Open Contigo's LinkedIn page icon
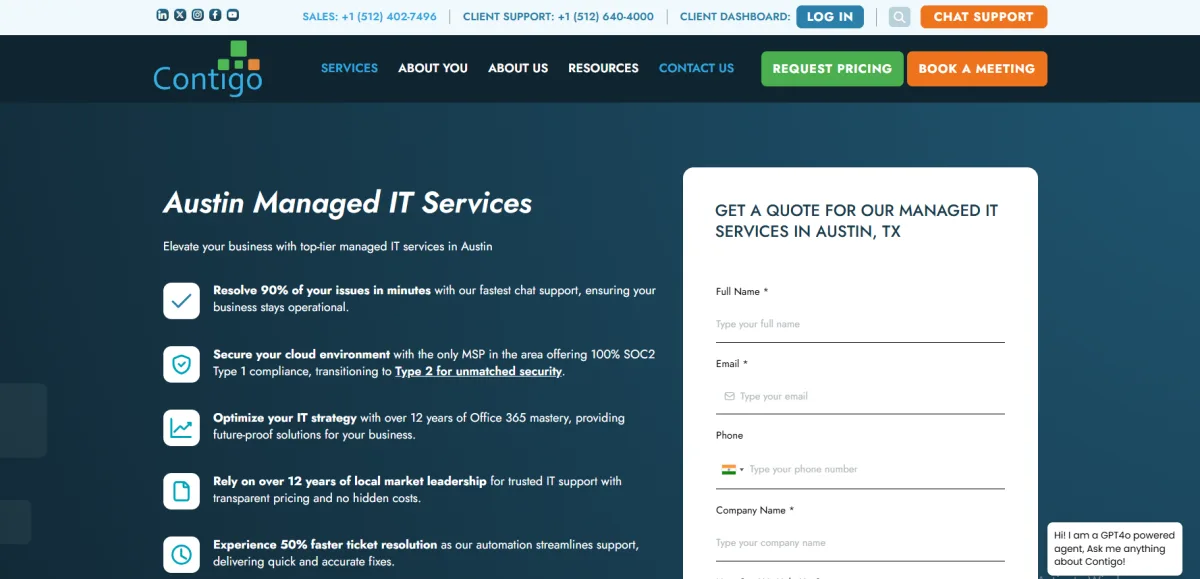Image resolution: width=1200 pixels, height=579 pixels. [163, 15]
